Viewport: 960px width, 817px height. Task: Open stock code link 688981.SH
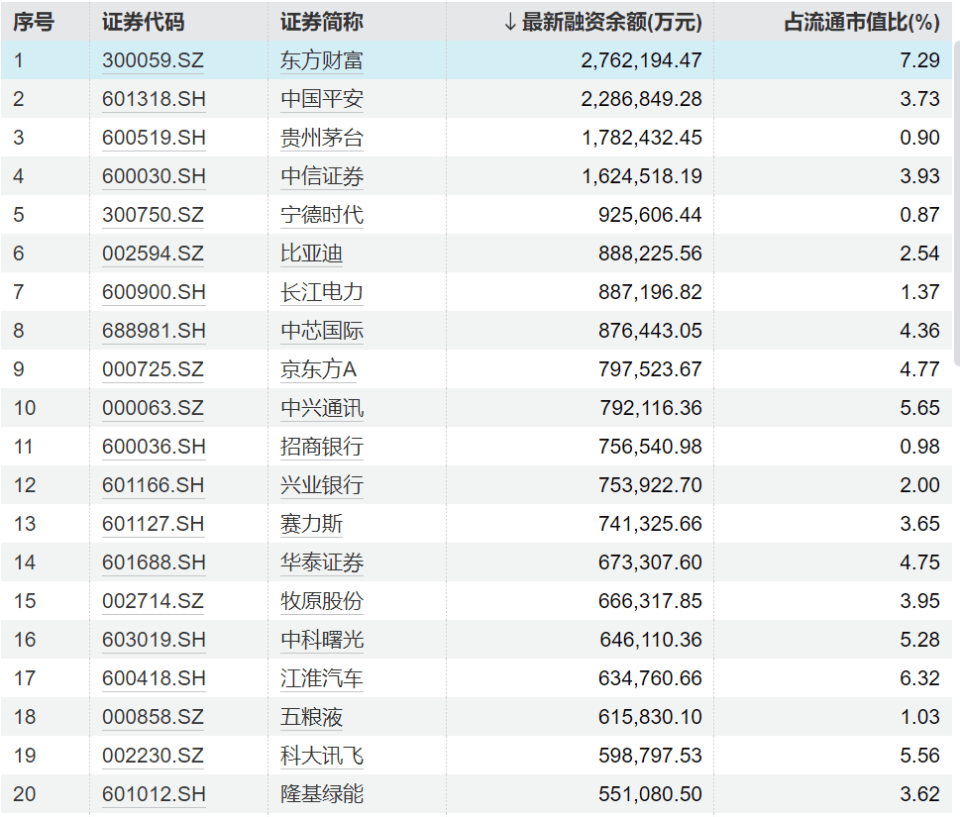(154, 330)
